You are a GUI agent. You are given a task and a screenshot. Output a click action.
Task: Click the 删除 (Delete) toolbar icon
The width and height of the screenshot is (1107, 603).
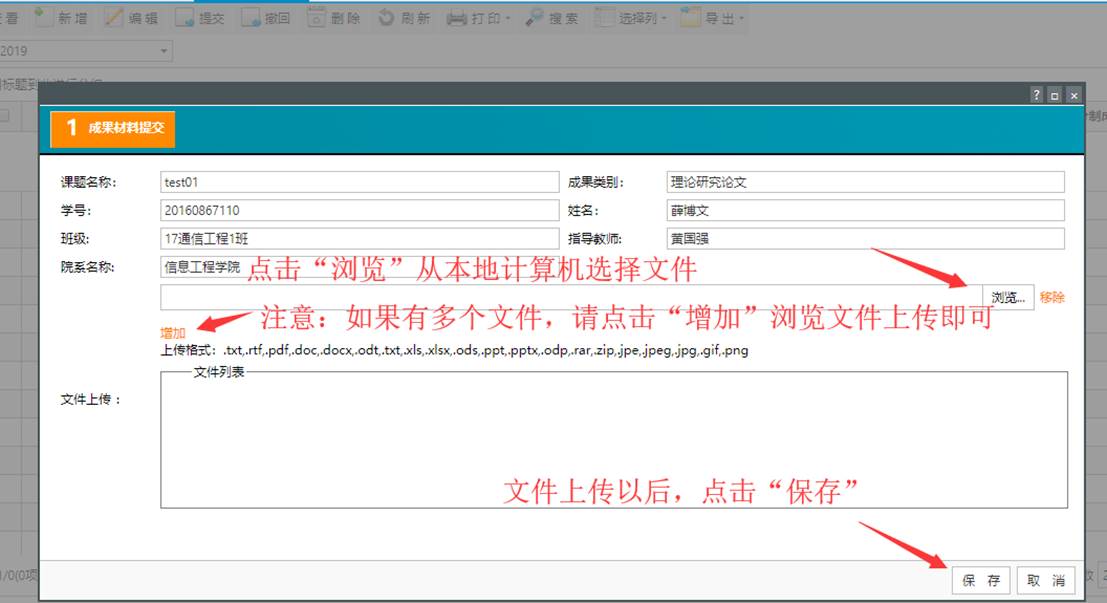(316, 17)
